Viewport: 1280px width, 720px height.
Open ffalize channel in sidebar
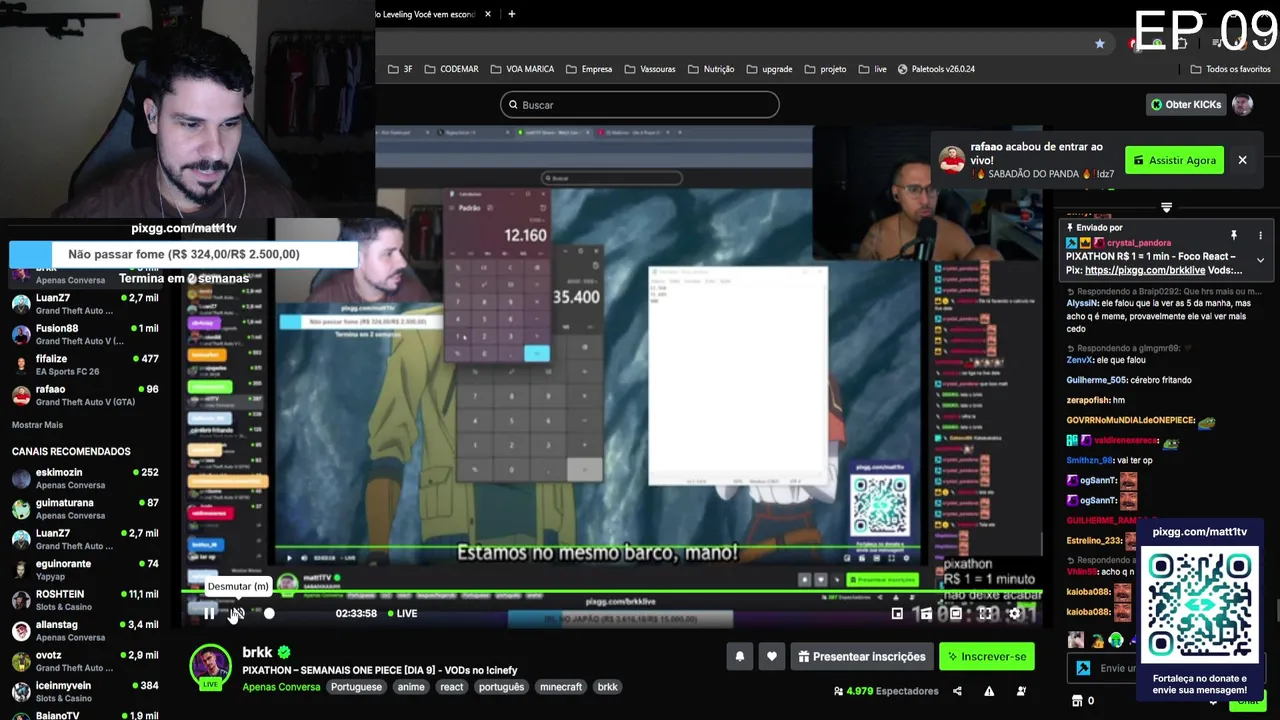click(84, 365)
